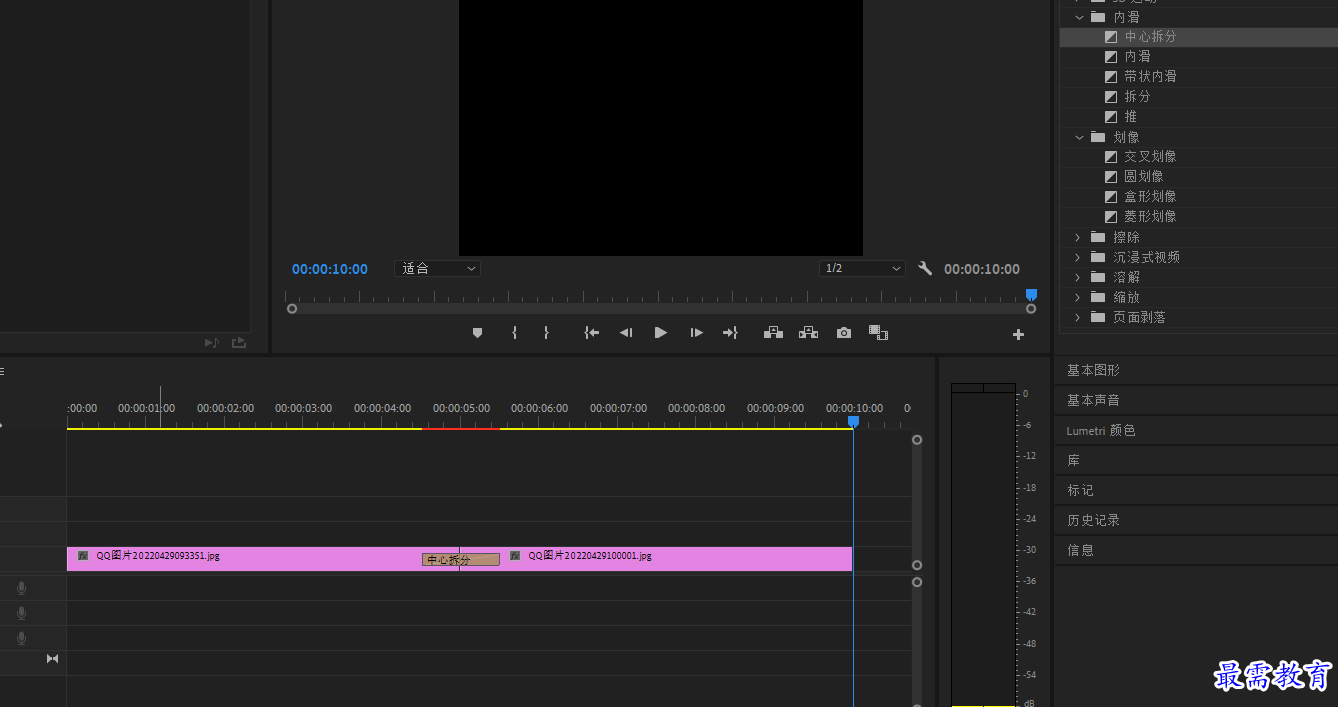Expand the 溶解 folder
This screenshot has width=1338, height=707.
tap(1078, 277)
